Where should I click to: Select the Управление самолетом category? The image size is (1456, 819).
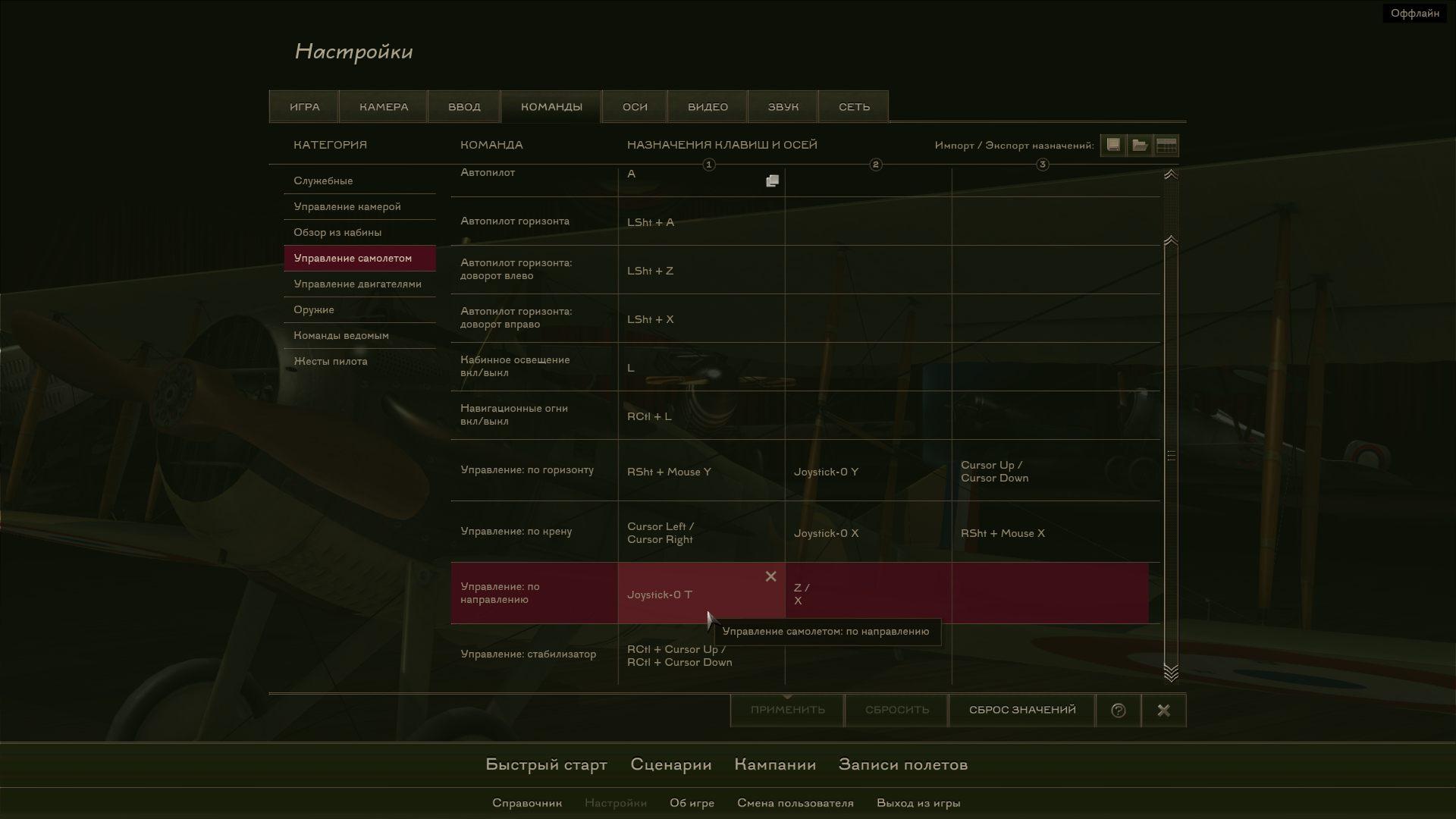point(359,258)
